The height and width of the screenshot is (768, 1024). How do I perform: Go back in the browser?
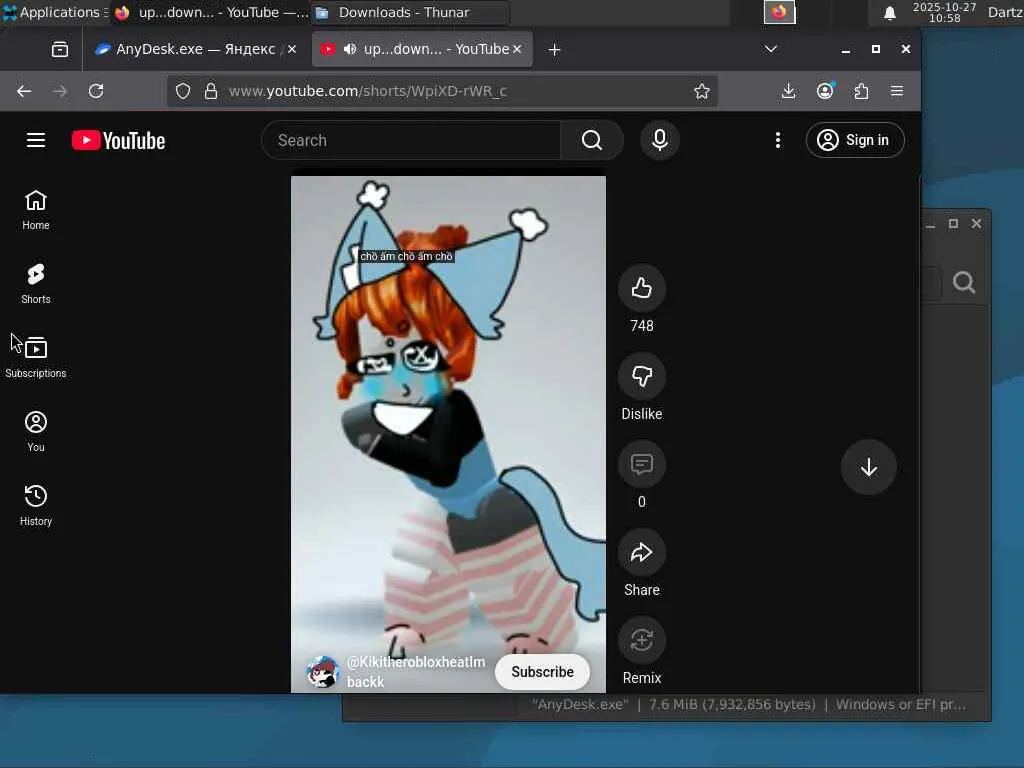point(24,91)
